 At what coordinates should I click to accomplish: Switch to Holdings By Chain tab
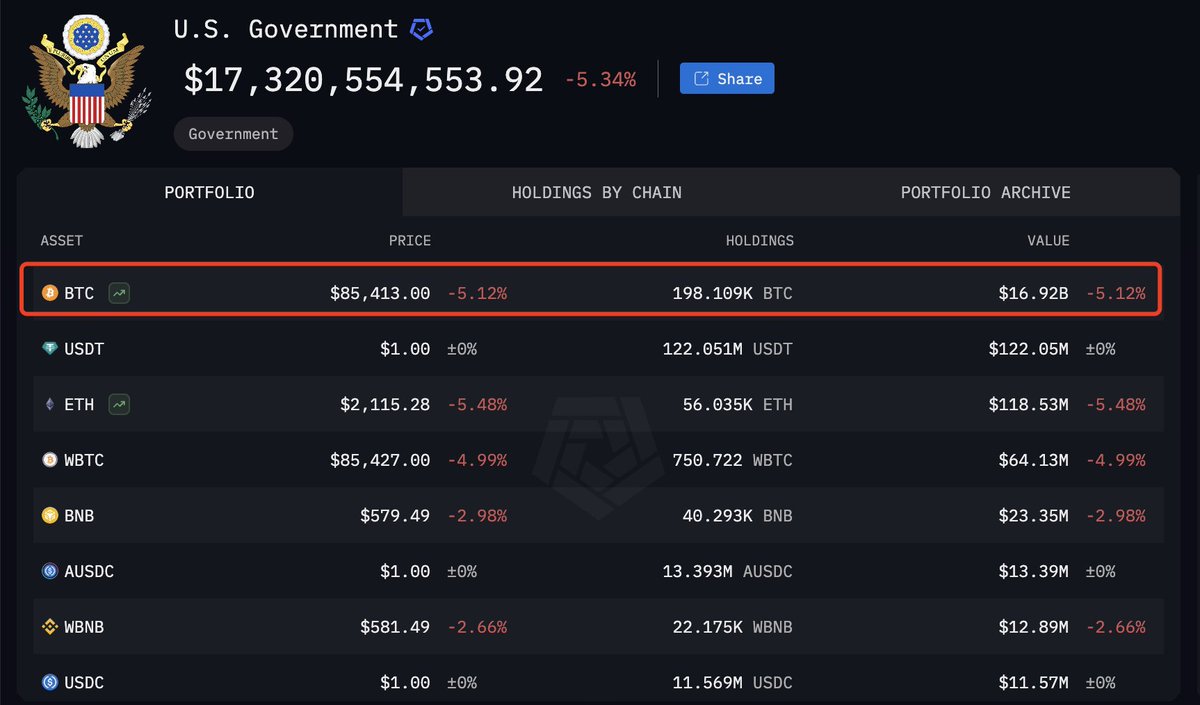[x=596, y=192]
